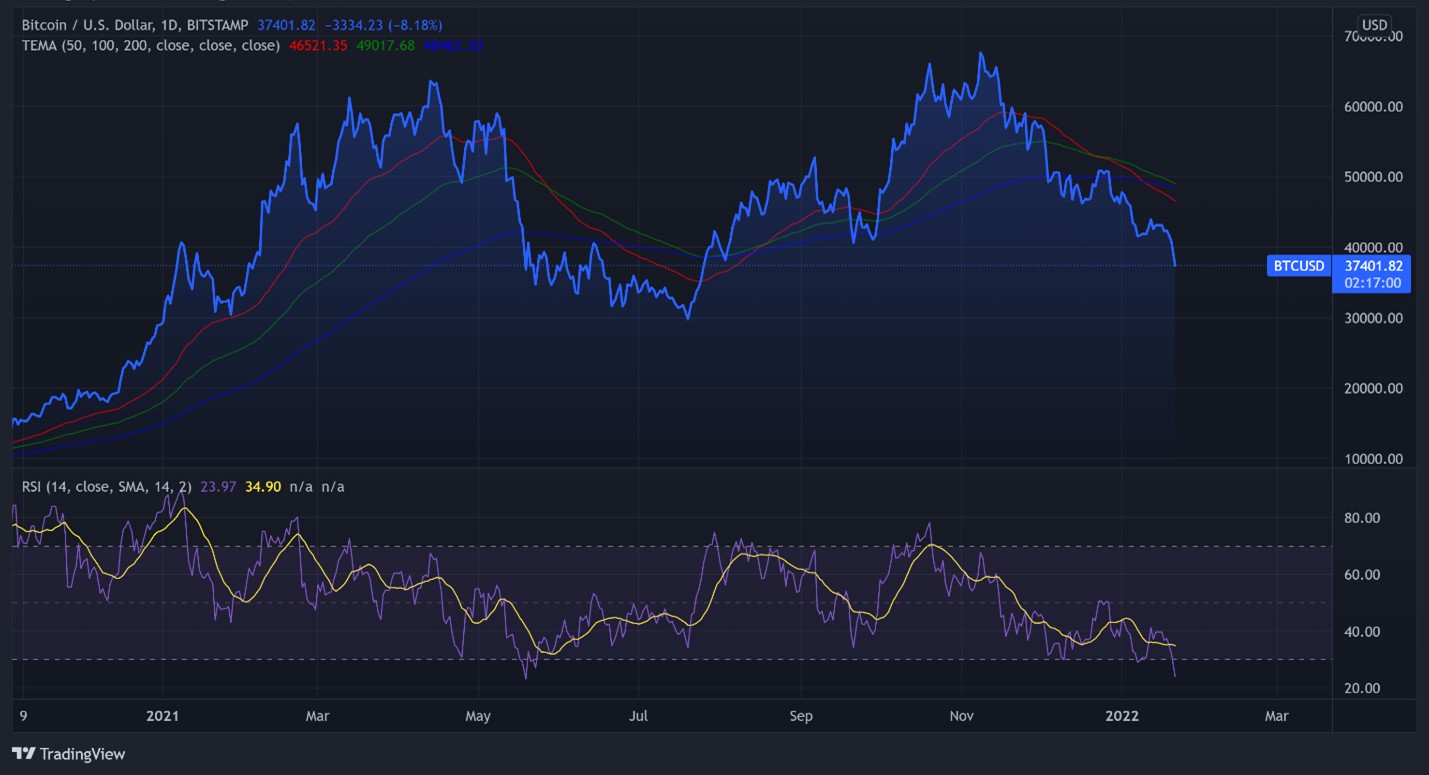
Task: Click the 80.00 level on RSI scale
Action: coord(1363,518)
